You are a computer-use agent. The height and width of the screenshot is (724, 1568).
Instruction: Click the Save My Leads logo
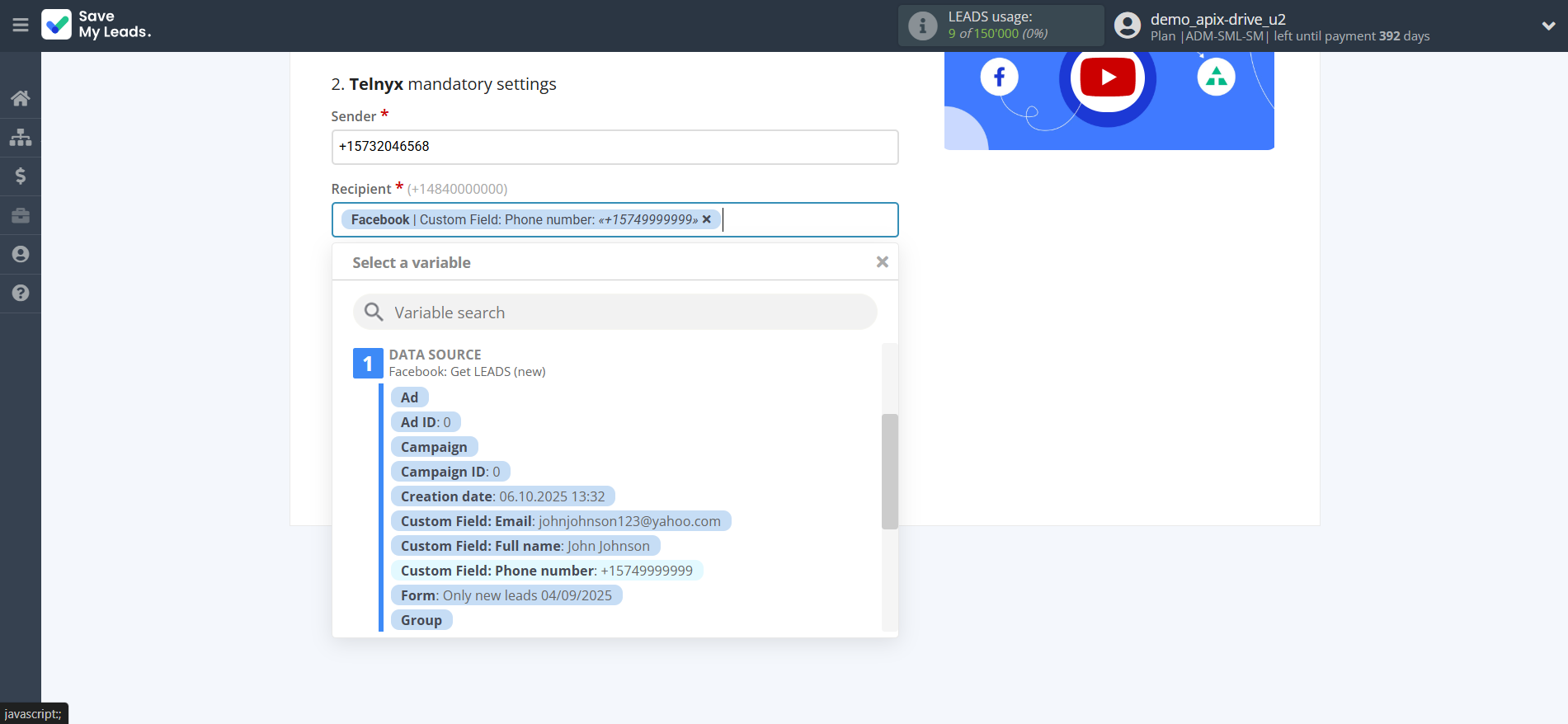coord(97,25)
